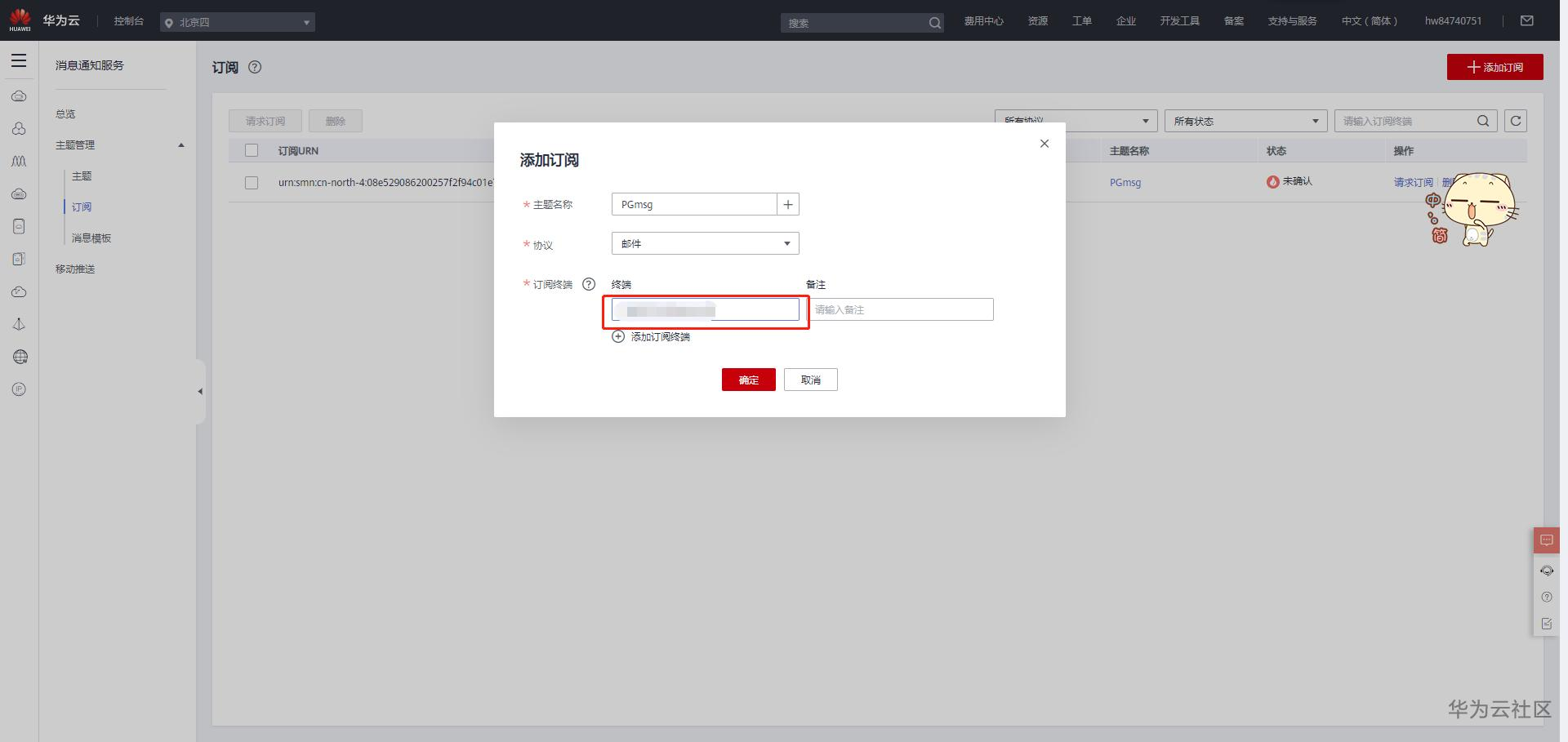Open the 协议 dropdown showing 邮件
Image resolution: width=1568 pixels, height=742 pixels.
point(706,243)
